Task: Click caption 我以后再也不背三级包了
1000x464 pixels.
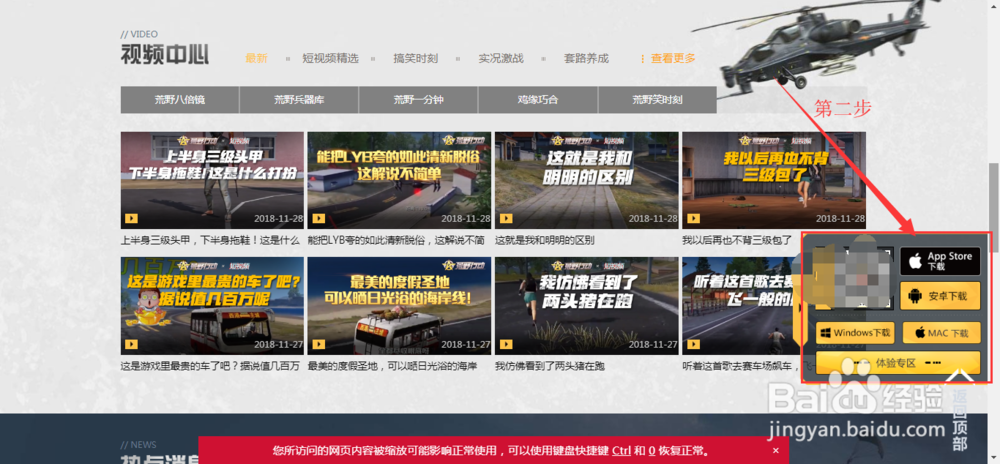Action: (737, 241)
